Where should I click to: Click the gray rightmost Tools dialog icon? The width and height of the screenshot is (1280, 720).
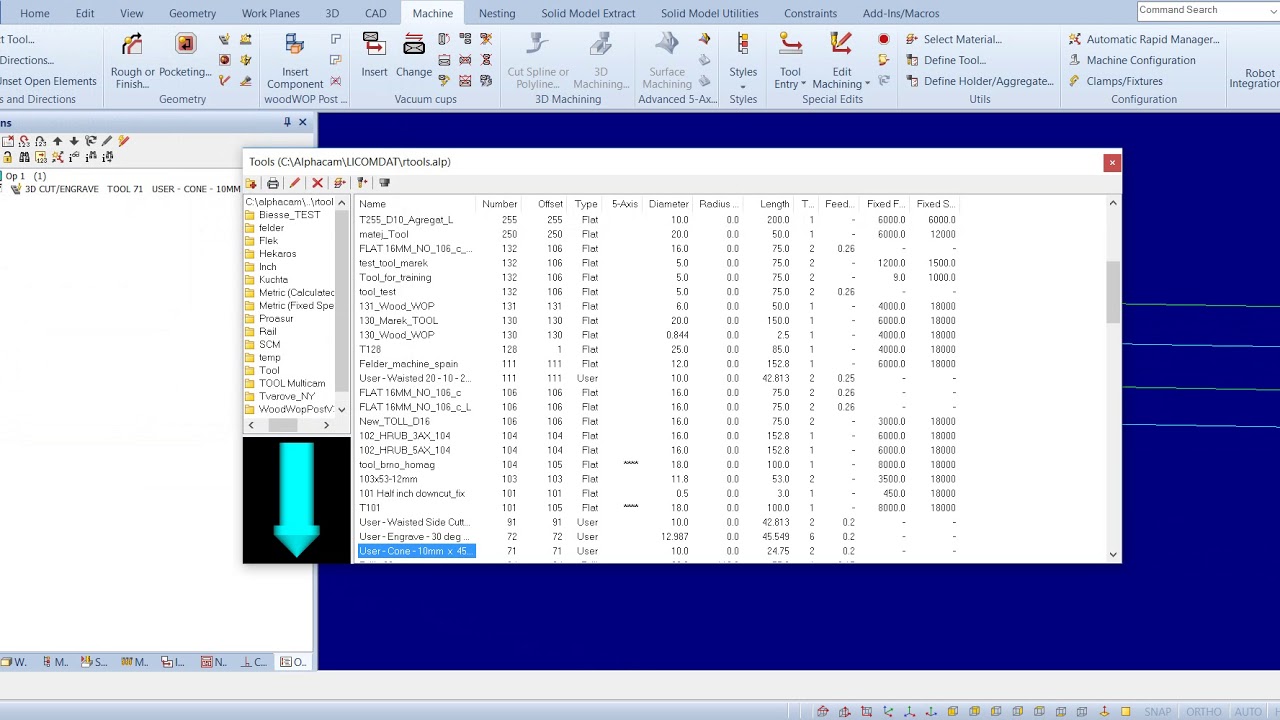pyautogui.click(x=384, y=183)
